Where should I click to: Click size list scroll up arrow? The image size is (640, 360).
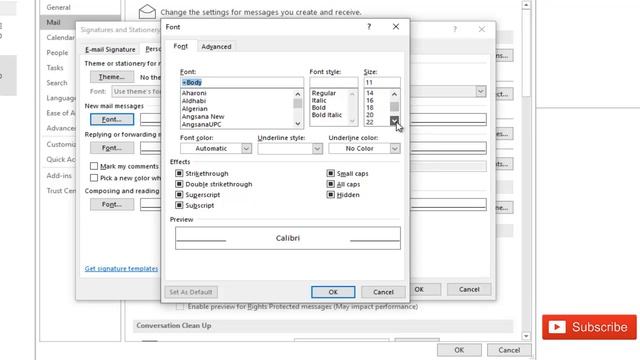[394, 94]
